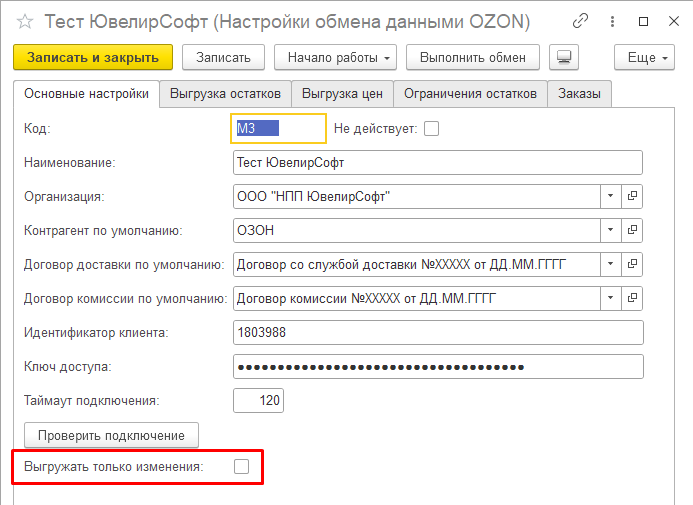
Task: Switch to Основные настройки tab
Action: click(86, 94)
